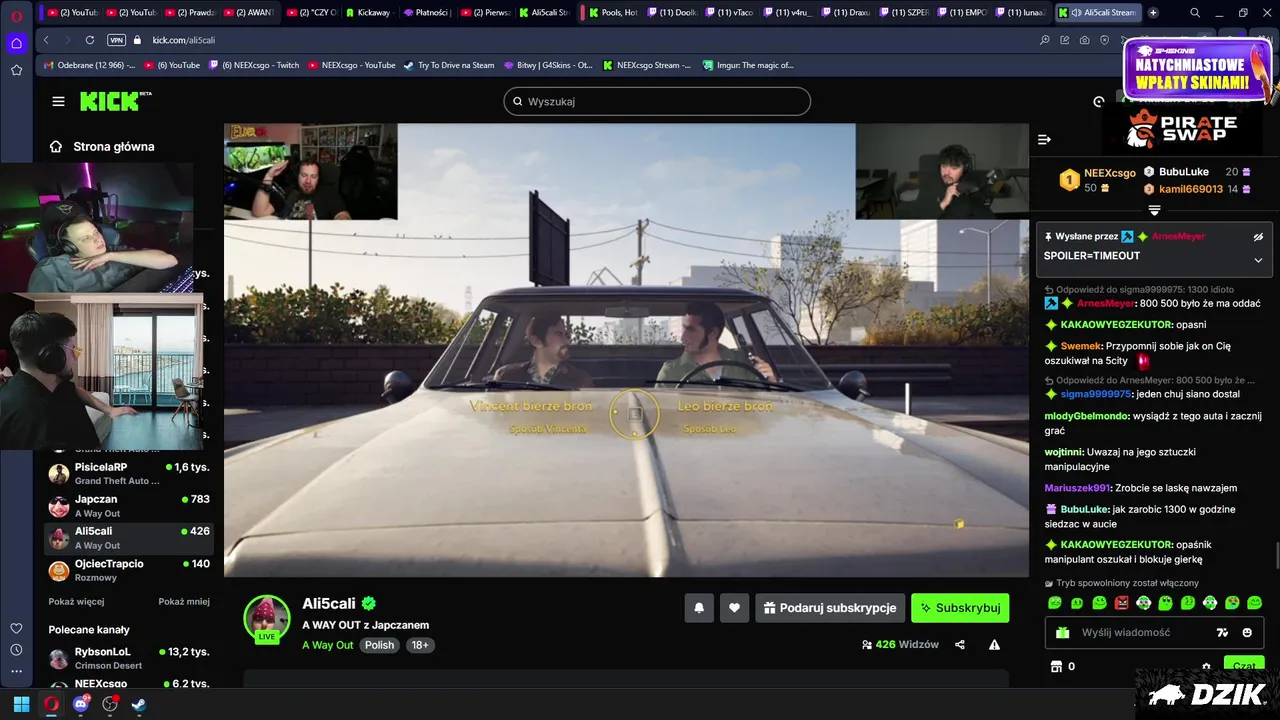Expand the chat leaderboard arrow
The image size is (1280, 720).
(1154, 210)
